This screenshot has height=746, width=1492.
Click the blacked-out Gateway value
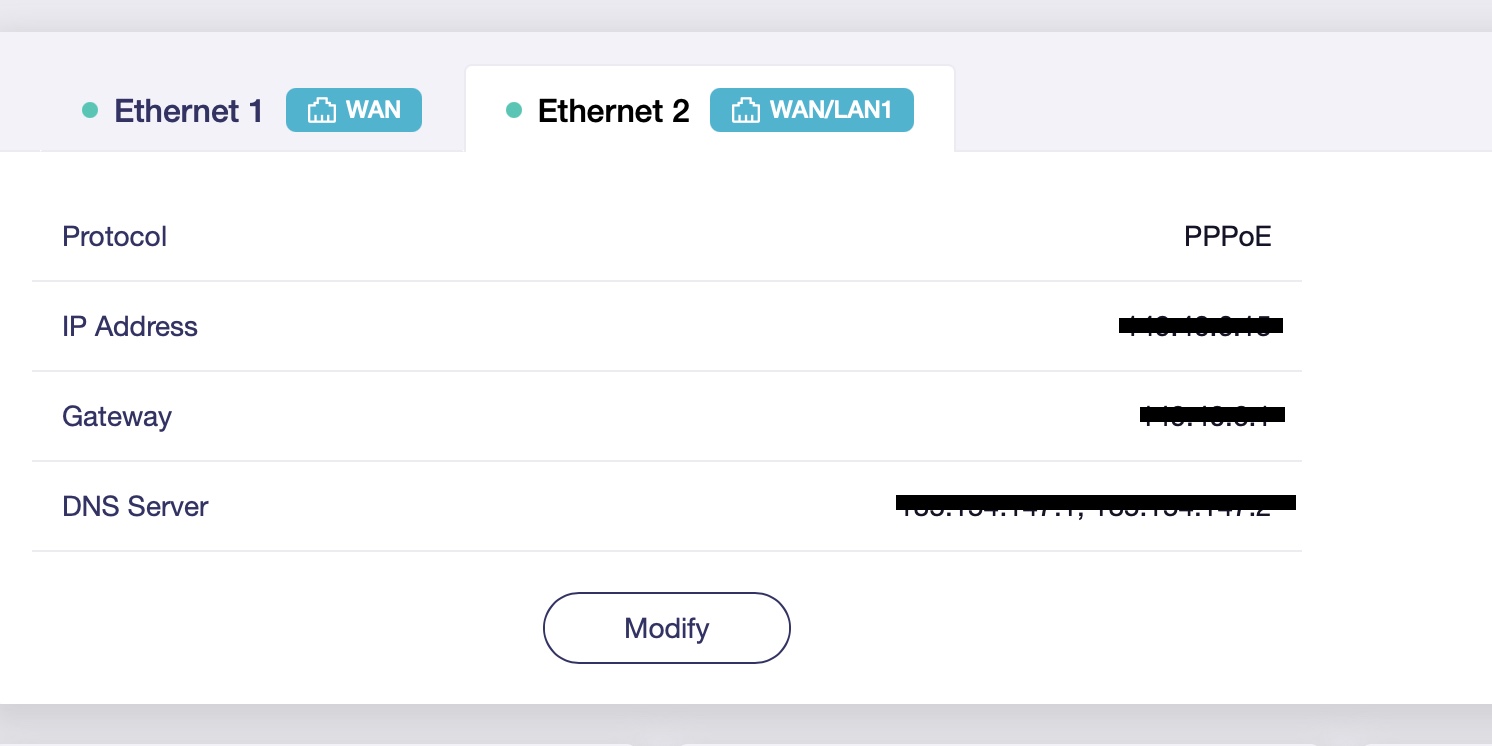[x=1212, y=414]
